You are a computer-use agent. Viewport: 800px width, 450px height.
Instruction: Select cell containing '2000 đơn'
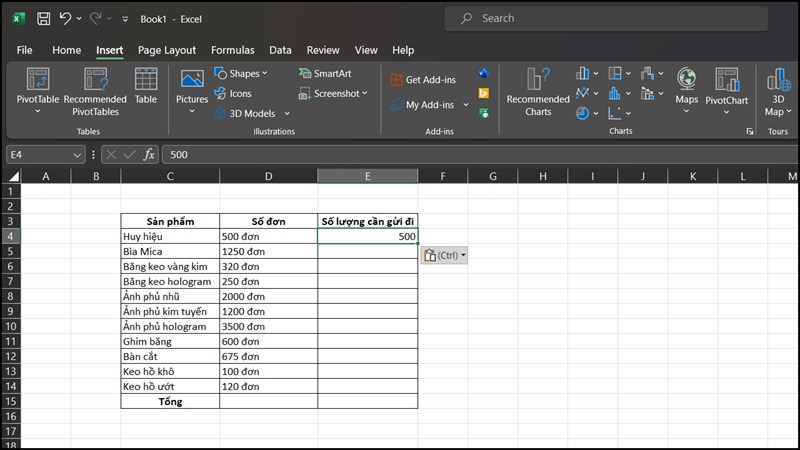point(268,296)
